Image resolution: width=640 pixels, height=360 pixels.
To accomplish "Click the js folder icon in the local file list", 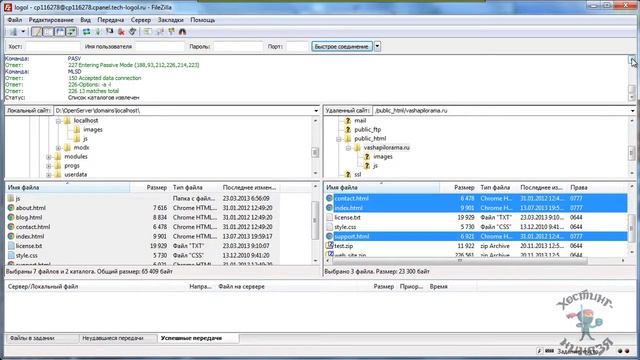I will [11, 198].
